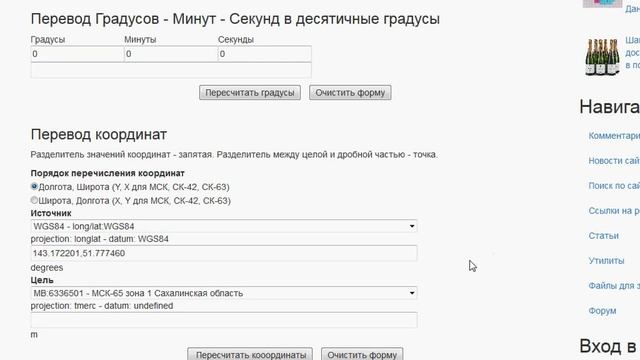The image size is (640, 360).
Task: Click the empty target coordinates output field
Action: [224, 320]
